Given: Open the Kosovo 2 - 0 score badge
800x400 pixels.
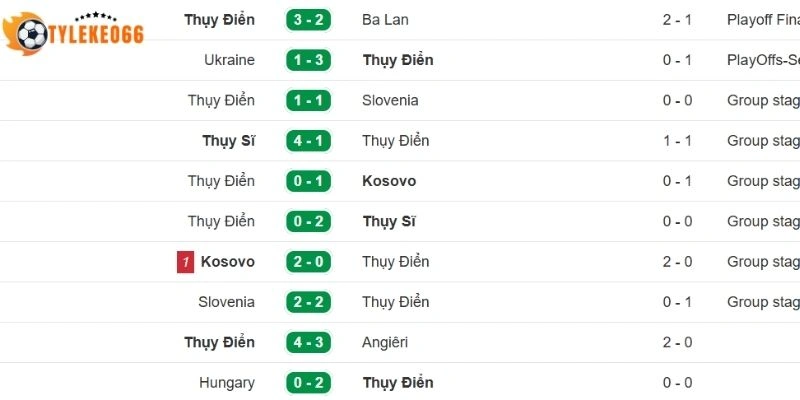Looking at the screenshot, I should coord(308,262).
